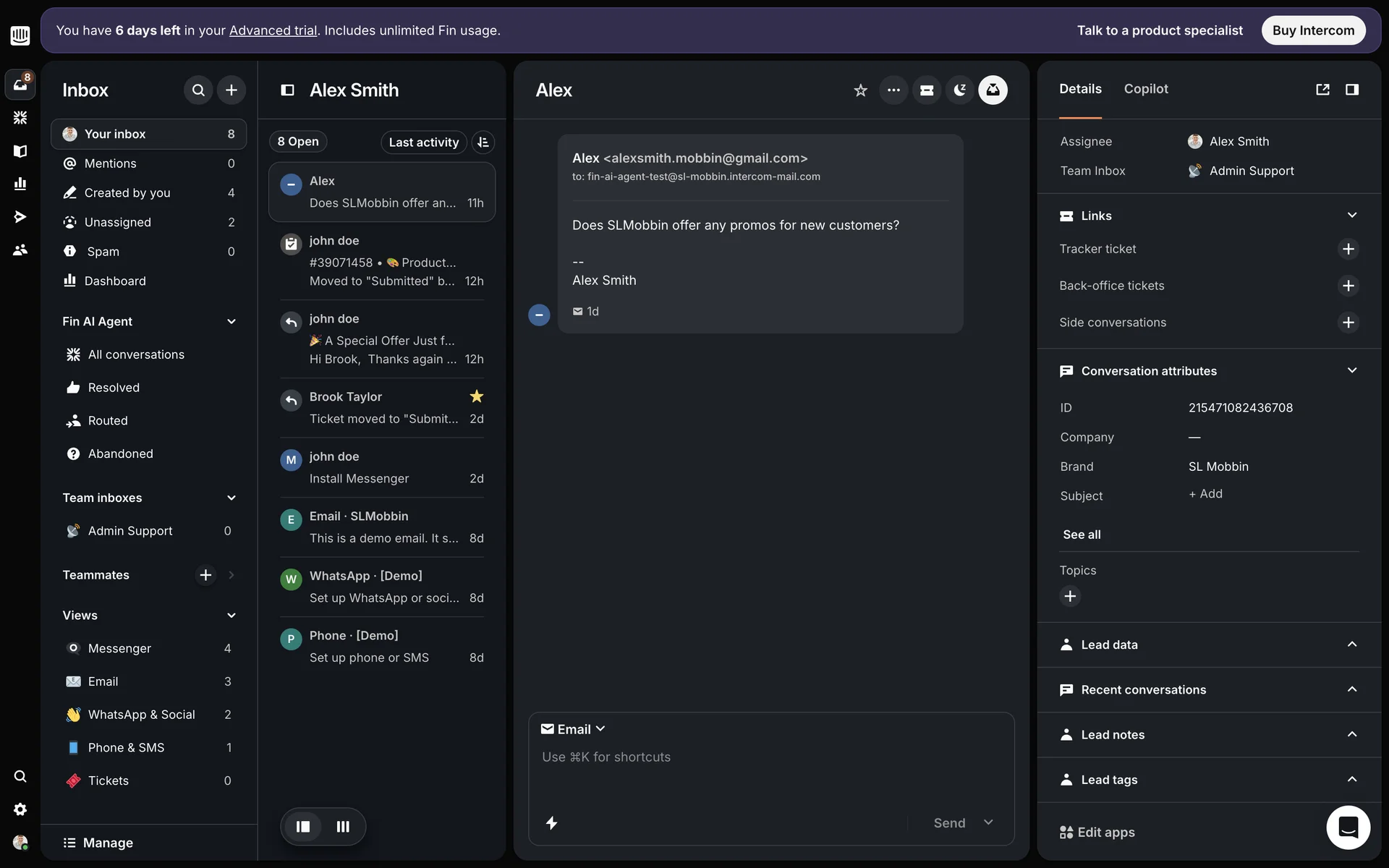Switch to the Copilot tab
Screen dimensions: 1389x868
tap(1145, 89)
